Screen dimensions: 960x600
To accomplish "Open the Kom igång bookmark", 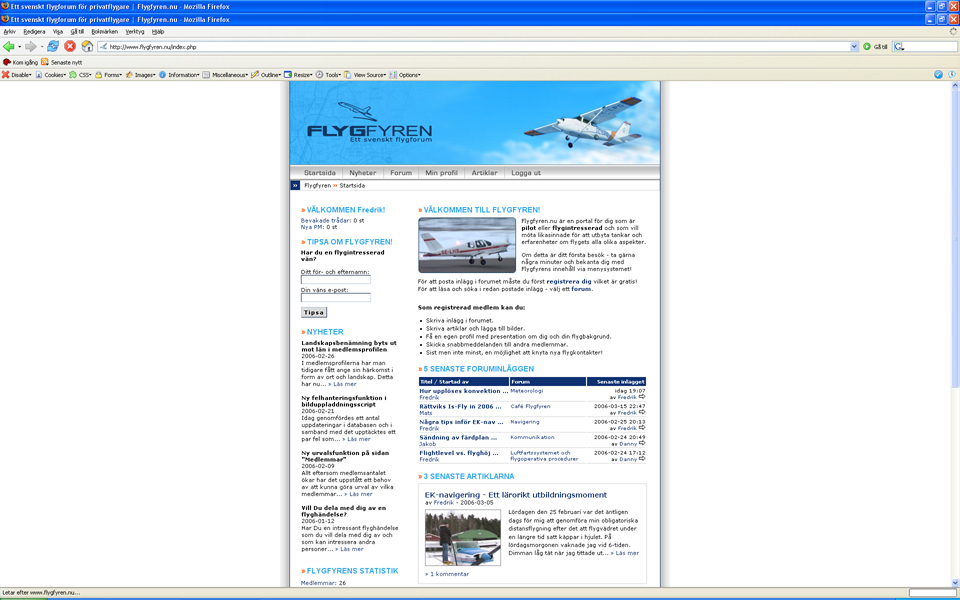I will click(x=21, y=62).
